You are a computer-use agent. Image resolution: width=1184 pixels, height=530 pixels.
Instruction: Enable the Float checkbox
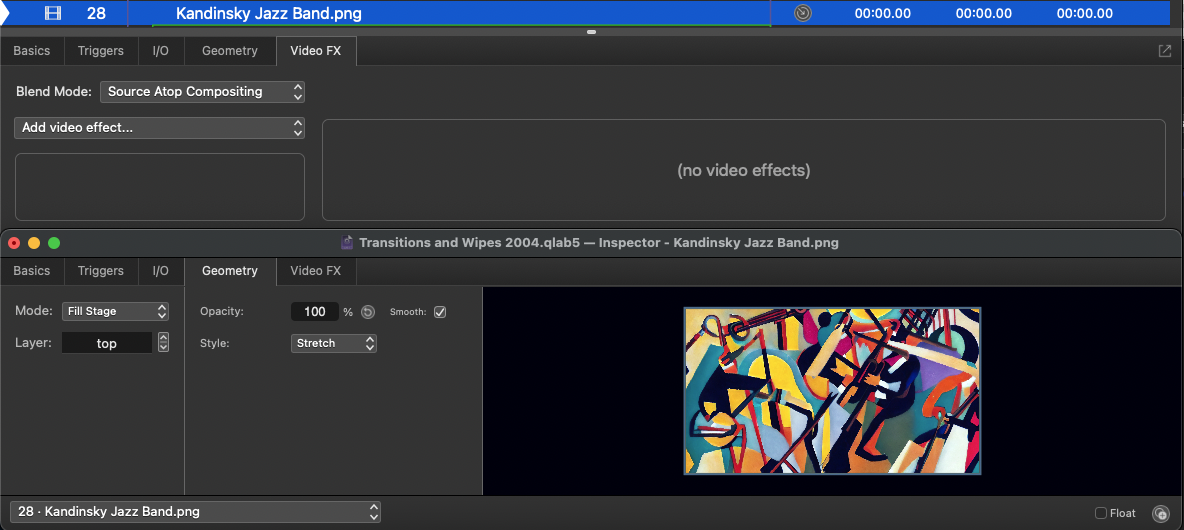(1101, 513)
